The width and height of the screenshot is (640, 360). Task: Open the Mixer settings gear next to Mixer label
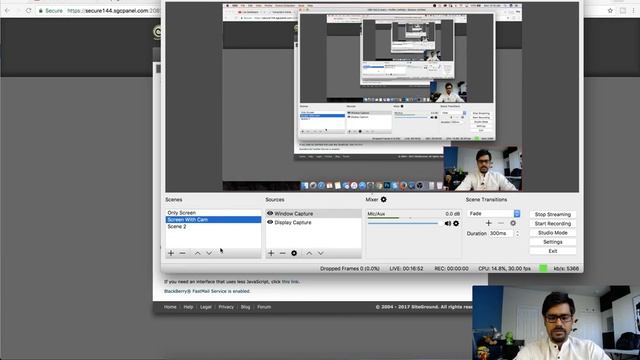pos(384,200)
